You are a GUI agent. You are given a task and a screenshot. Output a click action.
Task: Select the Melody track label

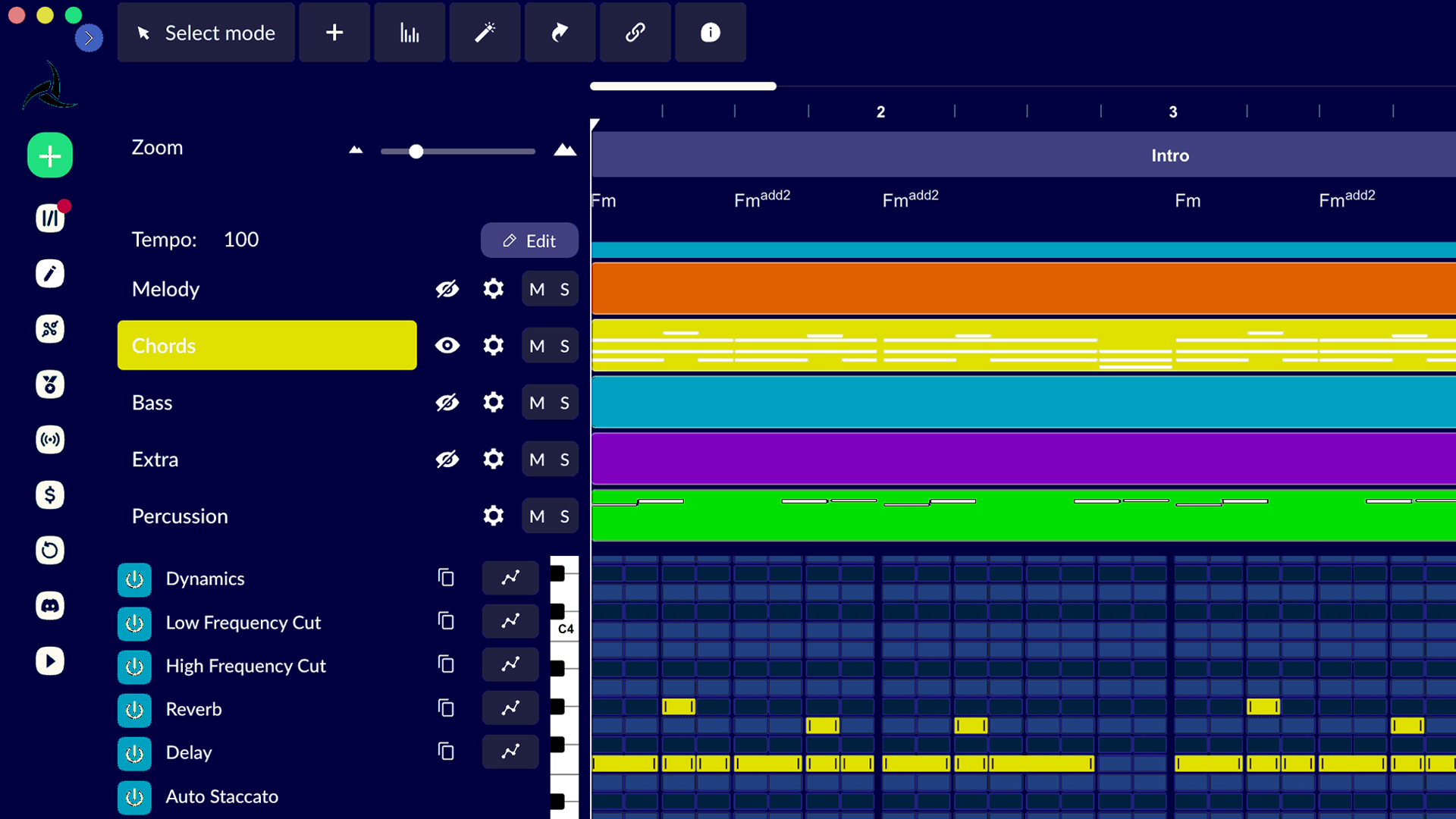(x=165, y=289)
